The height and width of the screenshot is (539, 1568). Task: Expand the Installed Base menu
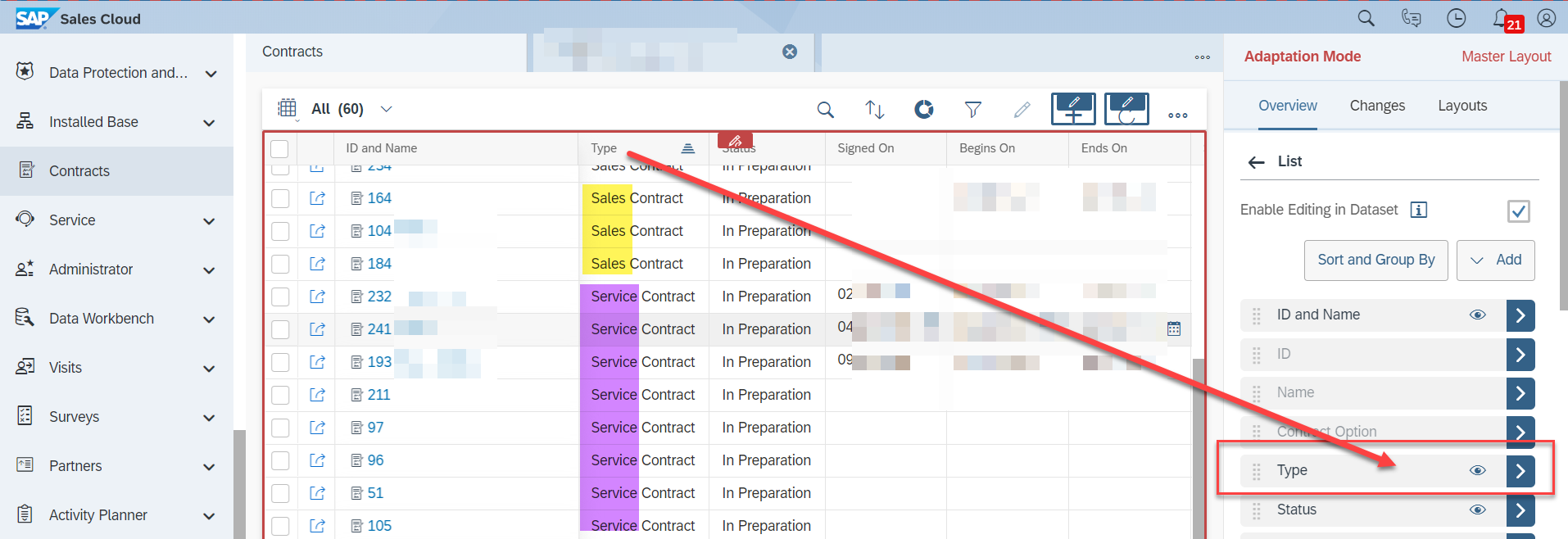pos(210,123)
